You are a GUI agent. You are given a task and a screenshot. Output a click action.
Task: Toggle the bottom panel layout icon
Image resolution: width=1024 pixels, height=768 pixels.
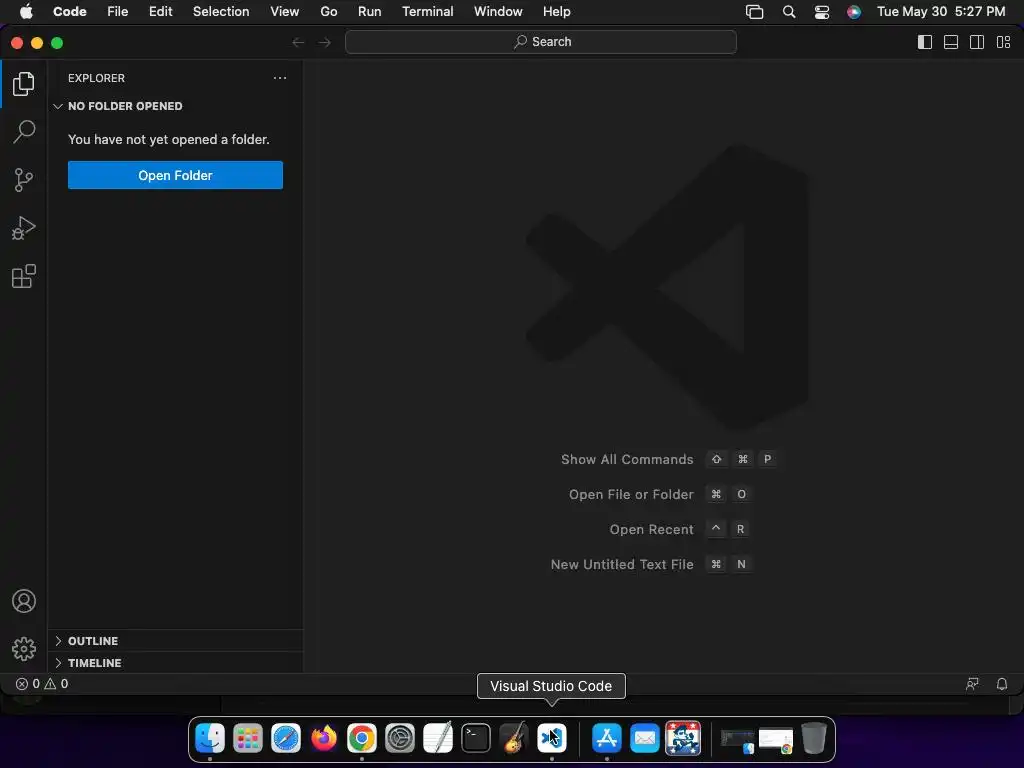(x=951, y=42)
